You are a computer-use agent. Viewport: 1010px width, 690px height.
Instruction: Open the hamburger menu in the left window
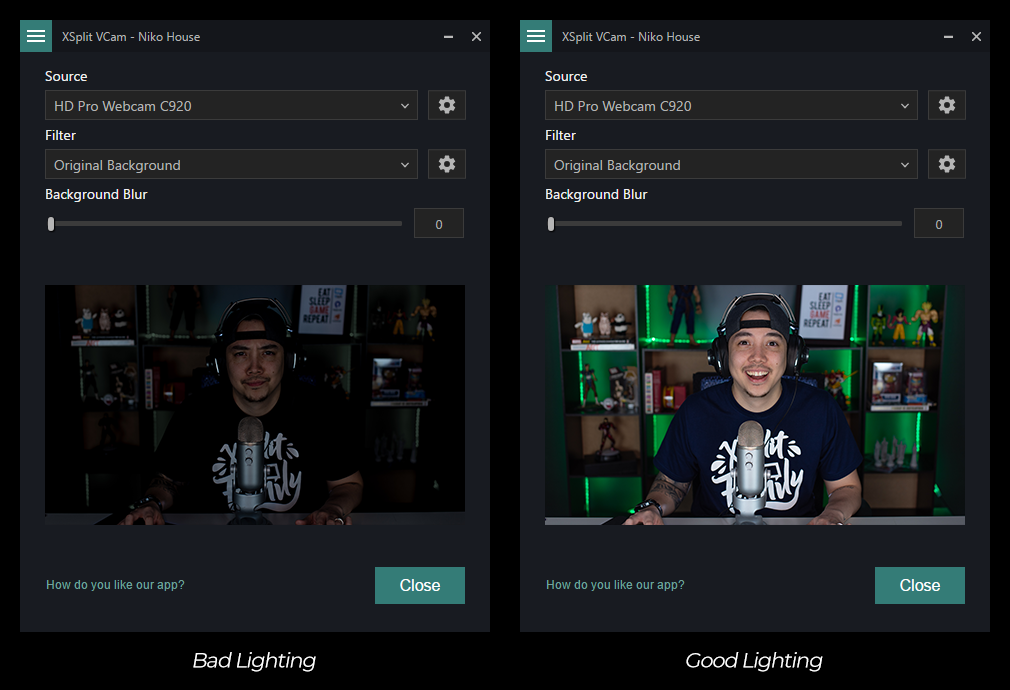click(36, 36)
